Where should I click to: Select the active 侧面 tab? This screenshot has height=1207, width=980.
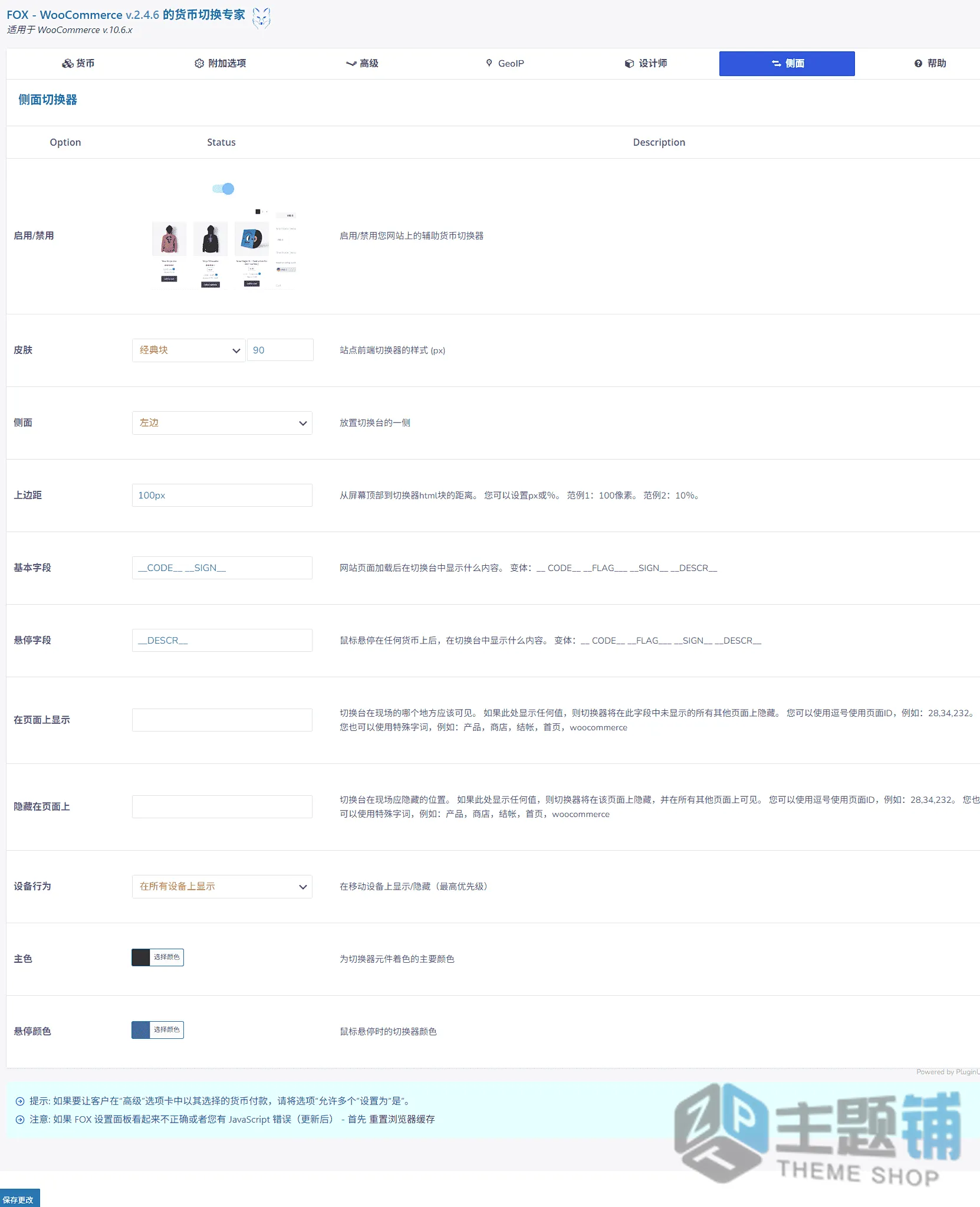pyautogui.click(x=787, y=64)
